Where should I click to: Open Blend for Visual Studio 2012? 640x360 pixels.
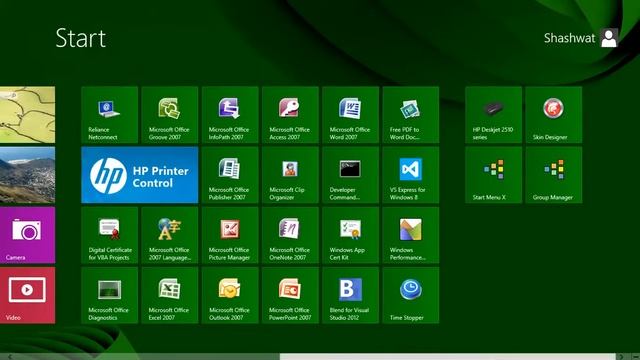click(350, 296)
